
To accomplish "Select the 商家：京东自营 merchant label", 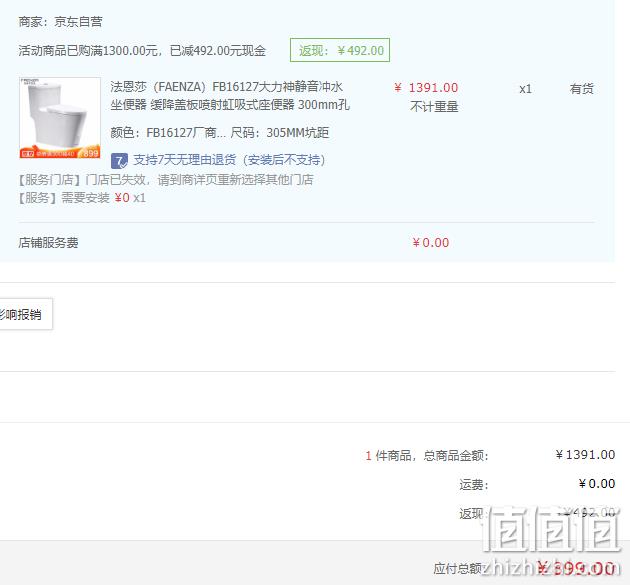I will (60, 22).
